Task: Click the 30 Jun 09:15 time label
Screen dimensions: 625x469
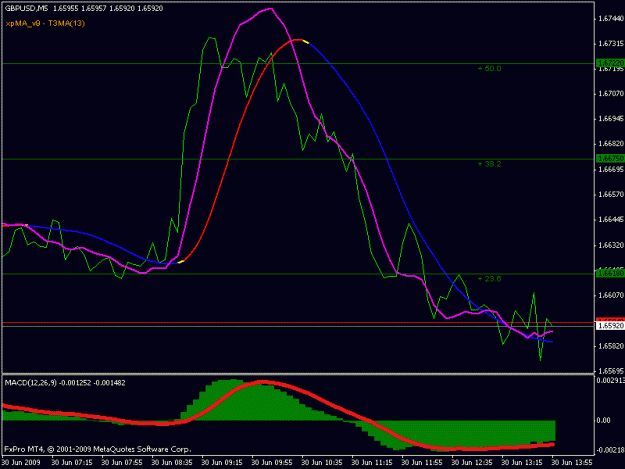Action: 222,463
